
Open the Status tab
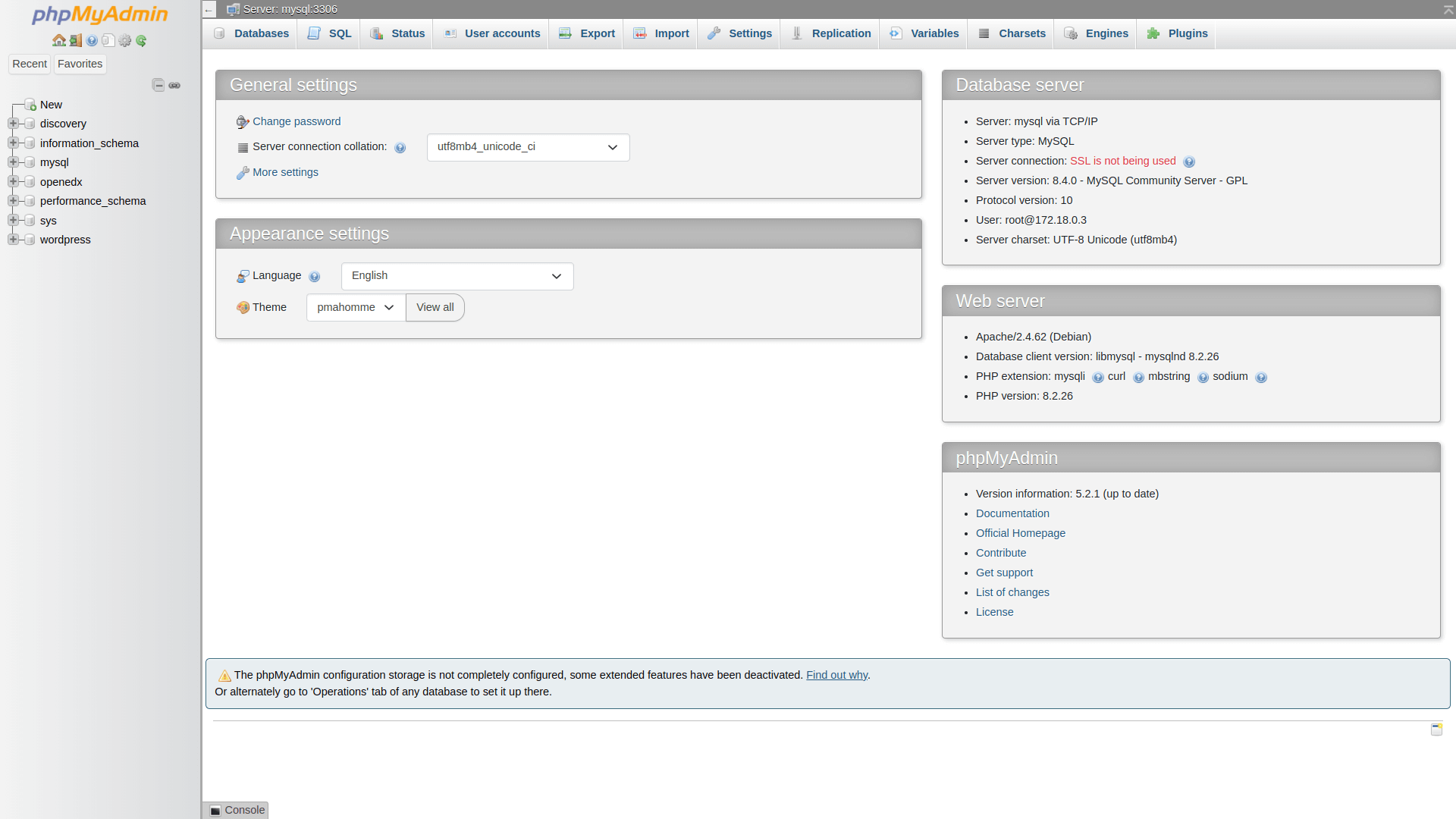click(x=397, y=33)
